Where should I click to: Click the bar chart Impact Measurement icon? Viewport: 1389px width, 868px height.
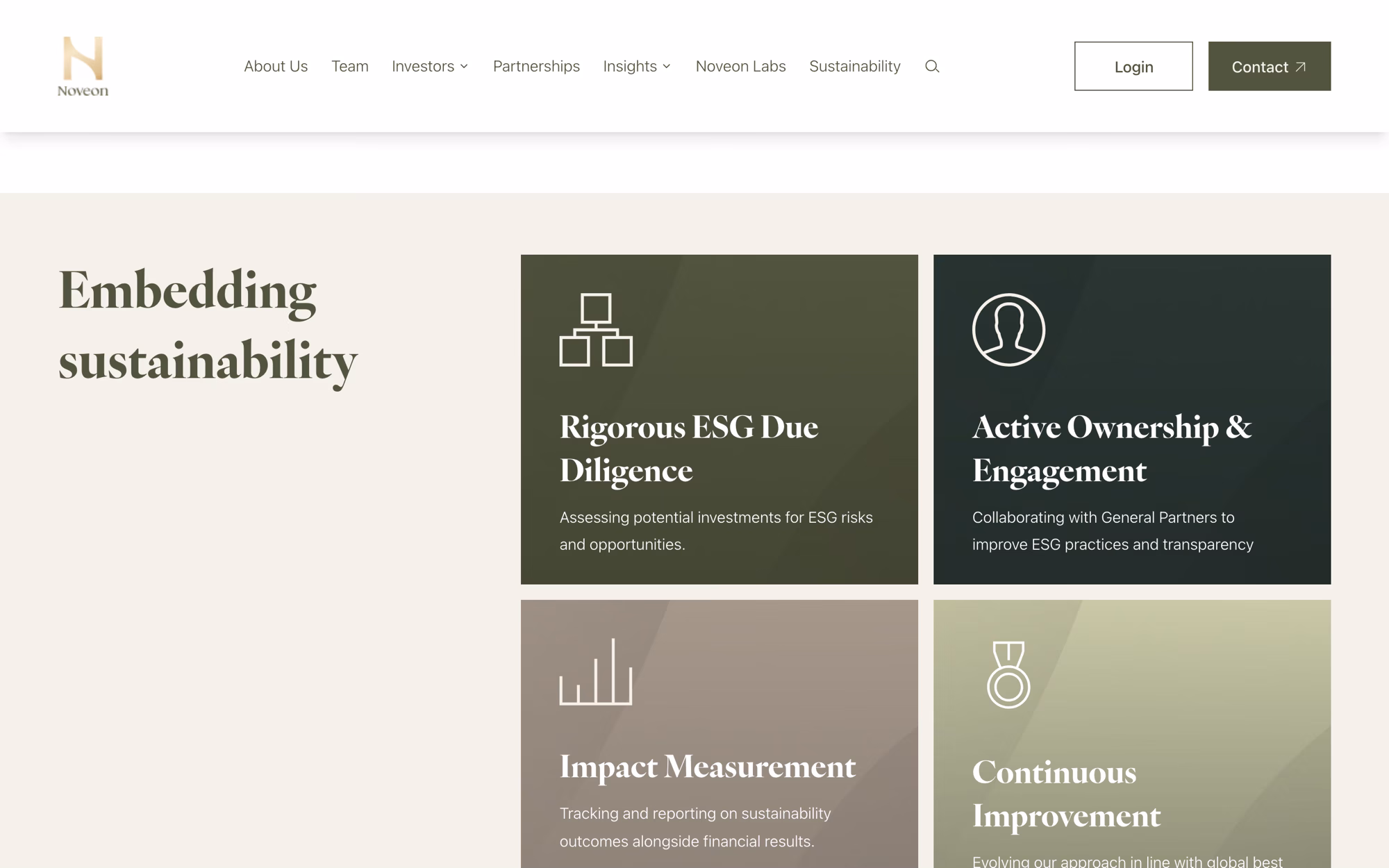click(596, 672)
